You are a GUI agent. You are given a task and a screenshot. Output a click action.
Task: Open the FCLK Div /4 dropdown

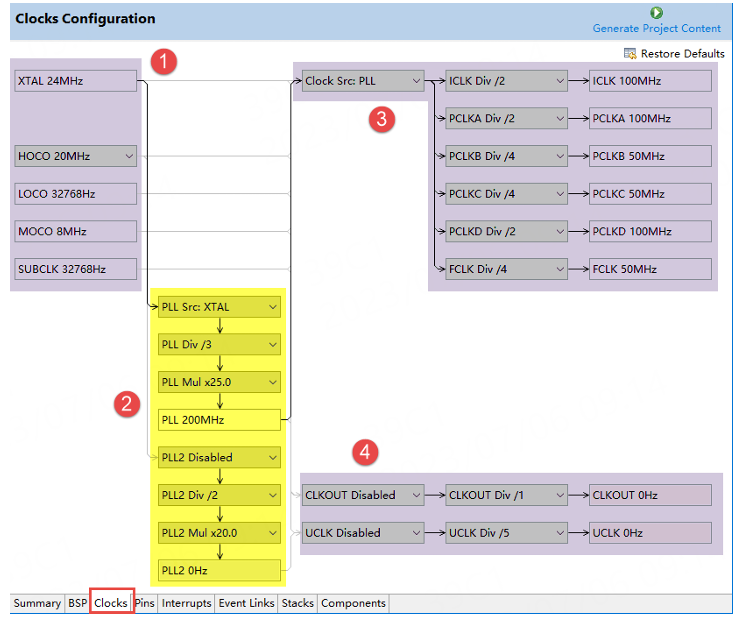coord(506,269)
